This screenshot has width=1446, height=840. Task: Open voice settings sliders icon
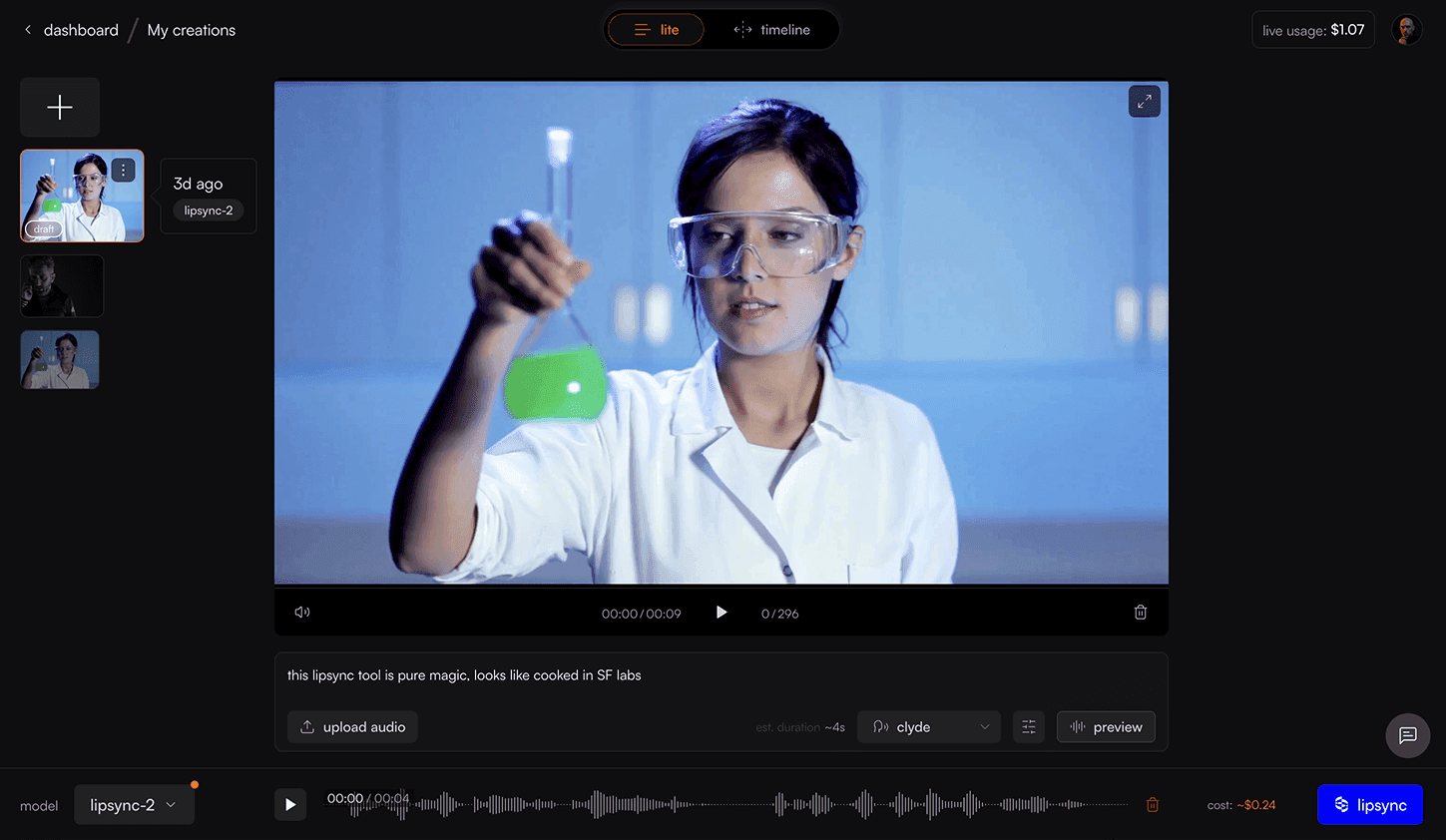tap(1028, 727)
